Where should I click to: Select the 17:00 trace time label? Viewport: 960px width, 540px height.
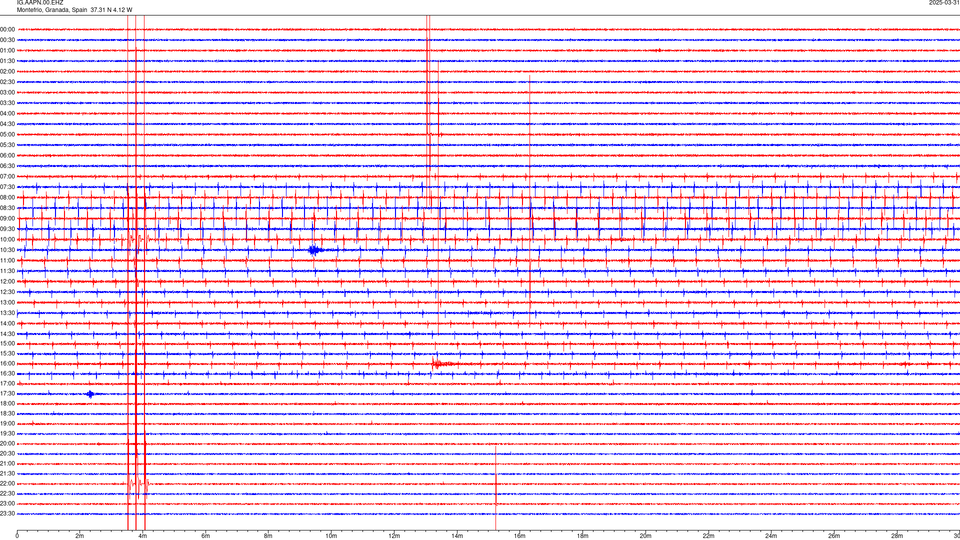tap(8, 384)
